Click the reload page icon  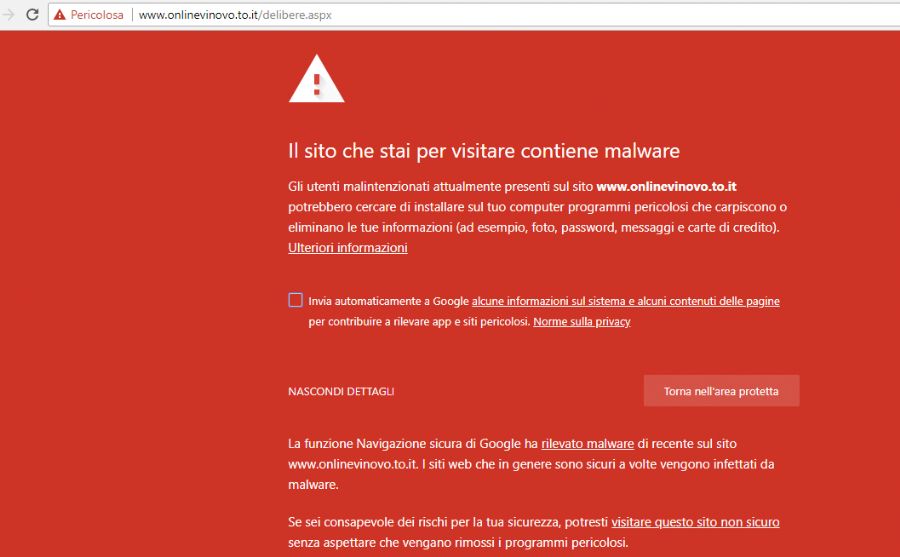(x=32, y=15)
